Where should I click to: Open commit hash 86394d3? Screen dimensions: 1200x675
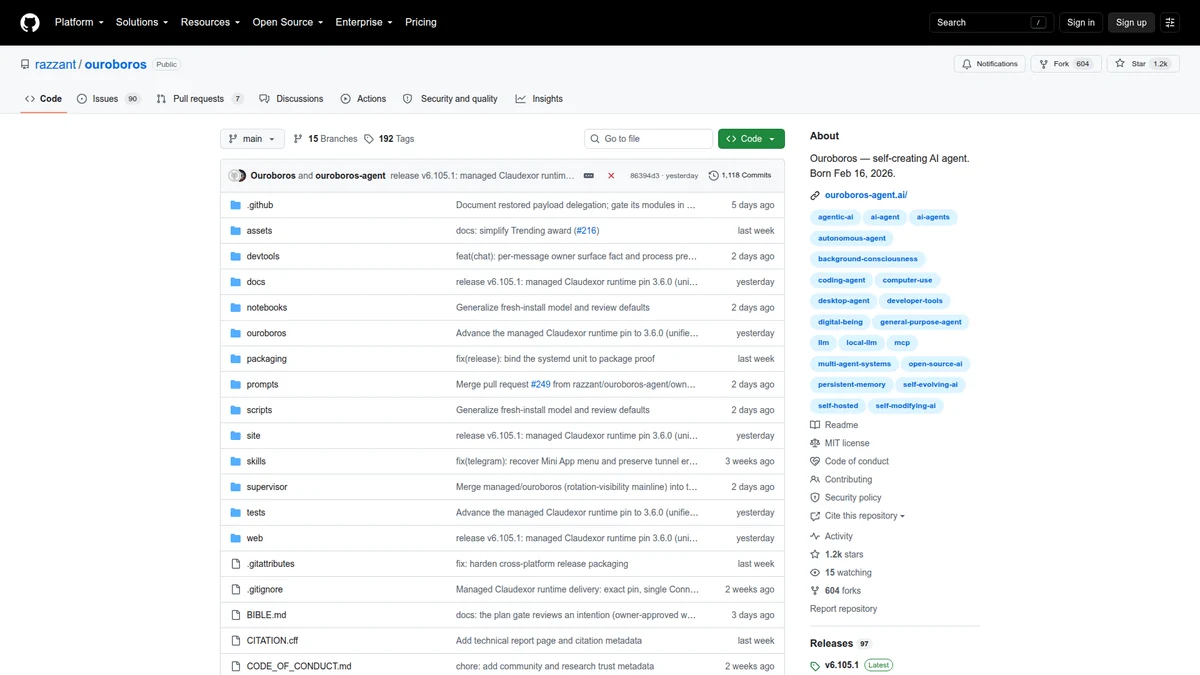click(x=644, y=175)
